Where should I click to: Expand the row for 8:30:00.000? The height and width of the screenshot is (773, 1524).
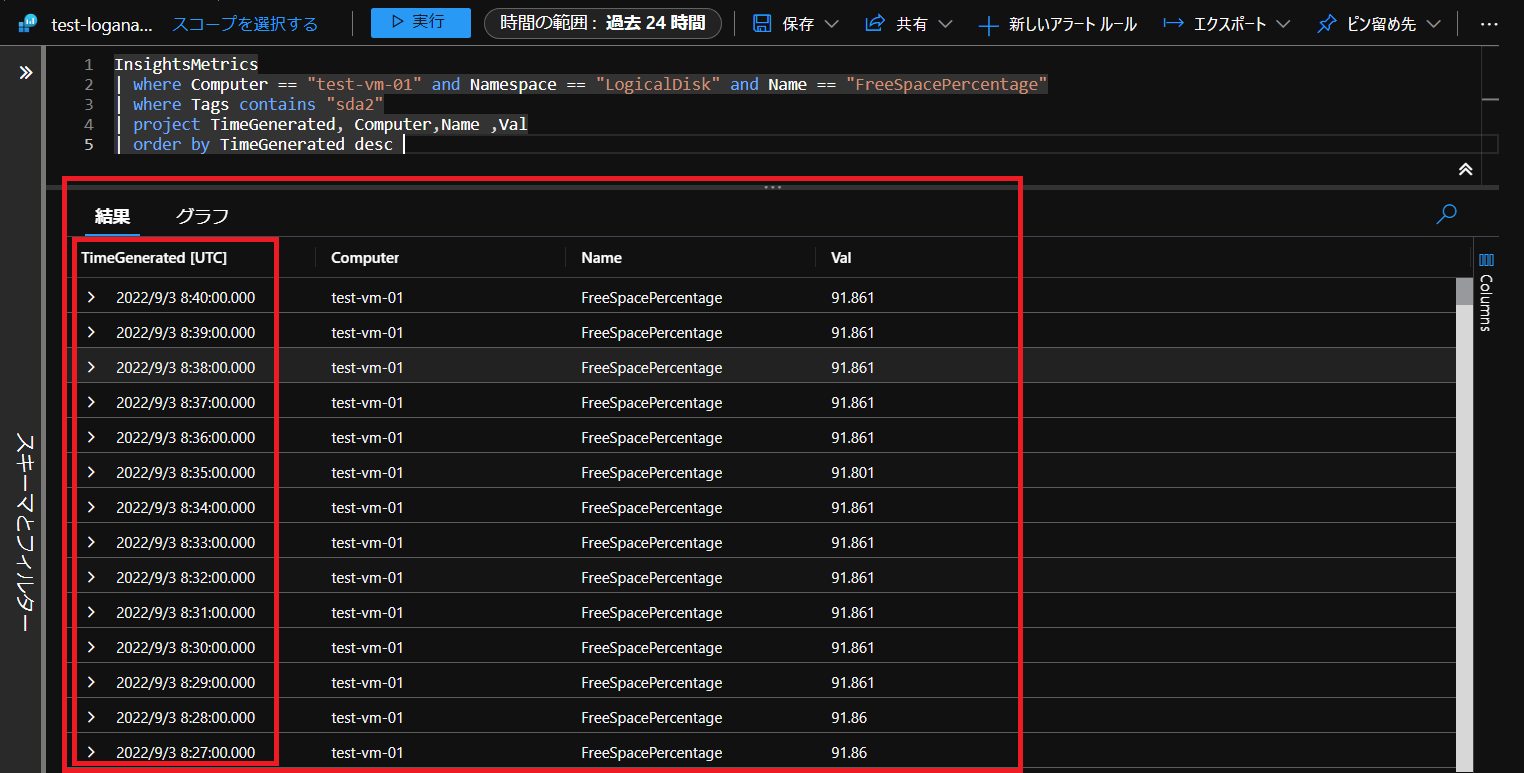[91, 647]
